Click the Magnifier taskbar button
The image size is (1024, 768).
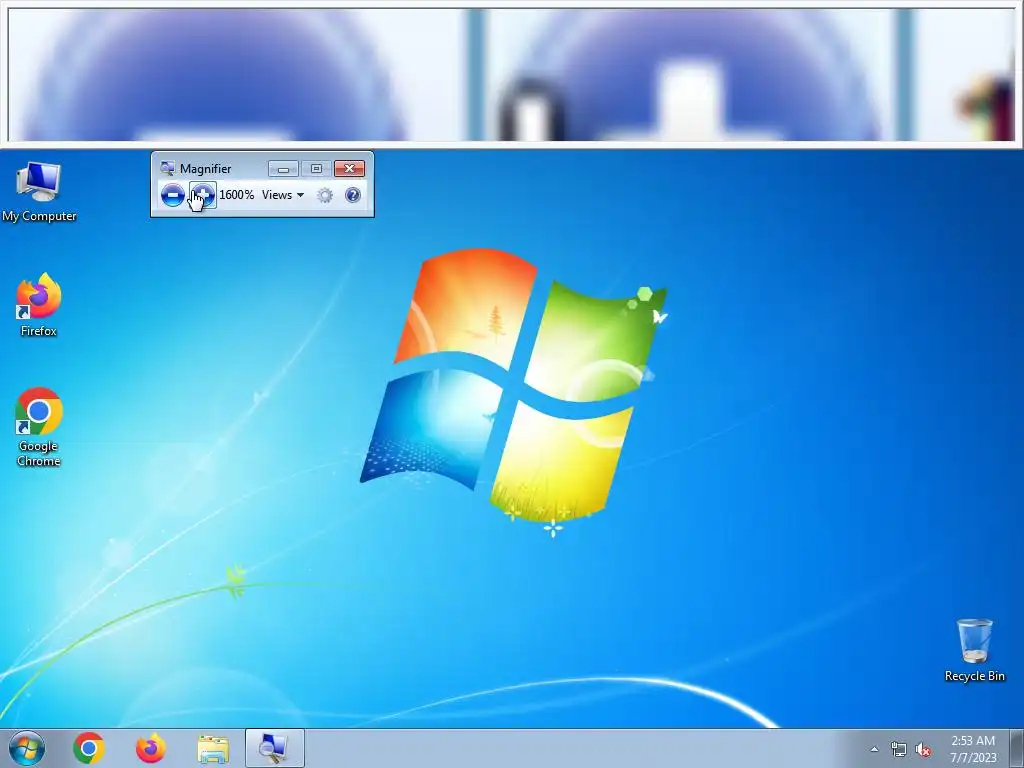pyautogui.click(x=274, y=748)
